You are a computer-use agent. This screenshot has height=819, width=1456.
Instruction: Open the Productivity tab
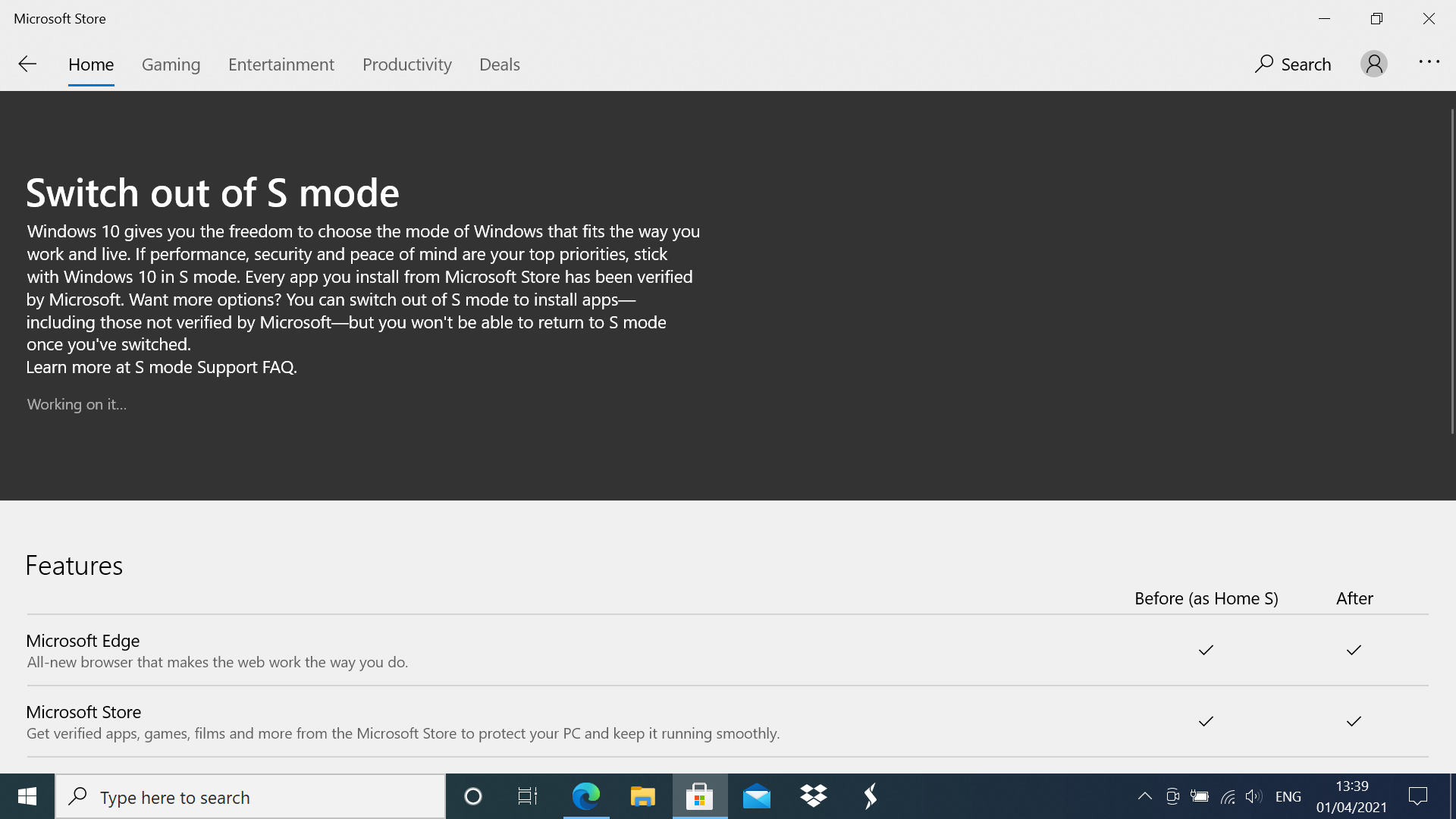pos(407,64)
